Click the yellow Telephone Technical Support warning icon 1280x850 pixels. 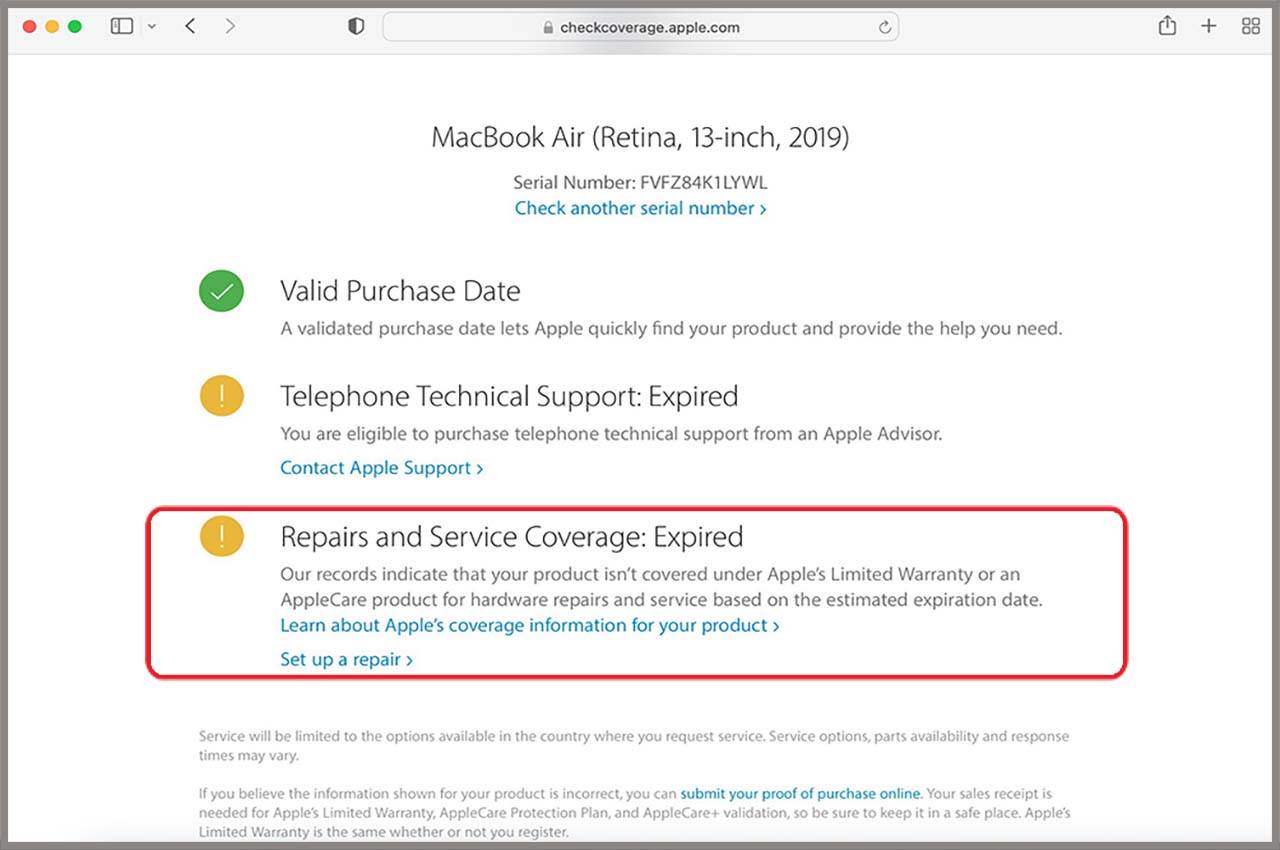click(x=221, y=396)
